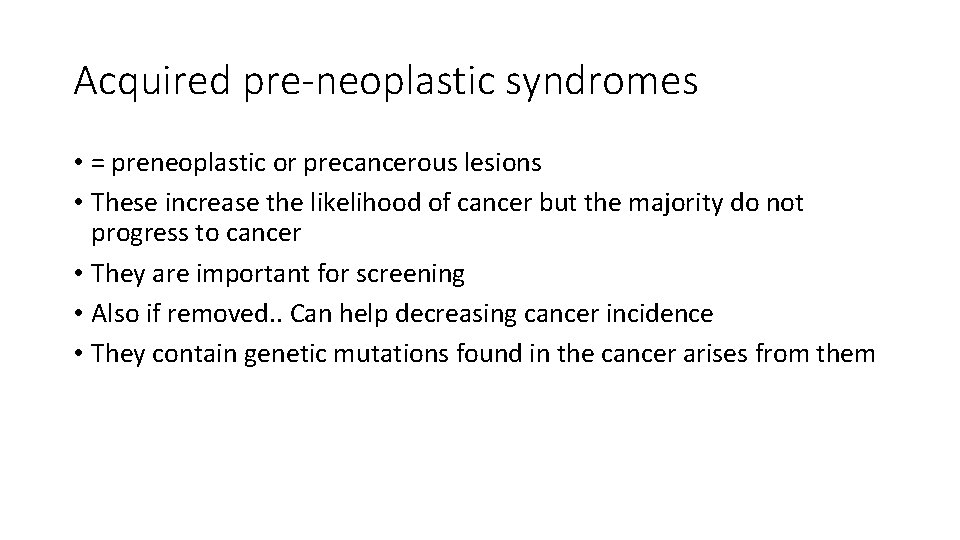Click the slide title 'Acquired pre-neoplastic syndromes'
960x540 pixels.
pos(386,81)
